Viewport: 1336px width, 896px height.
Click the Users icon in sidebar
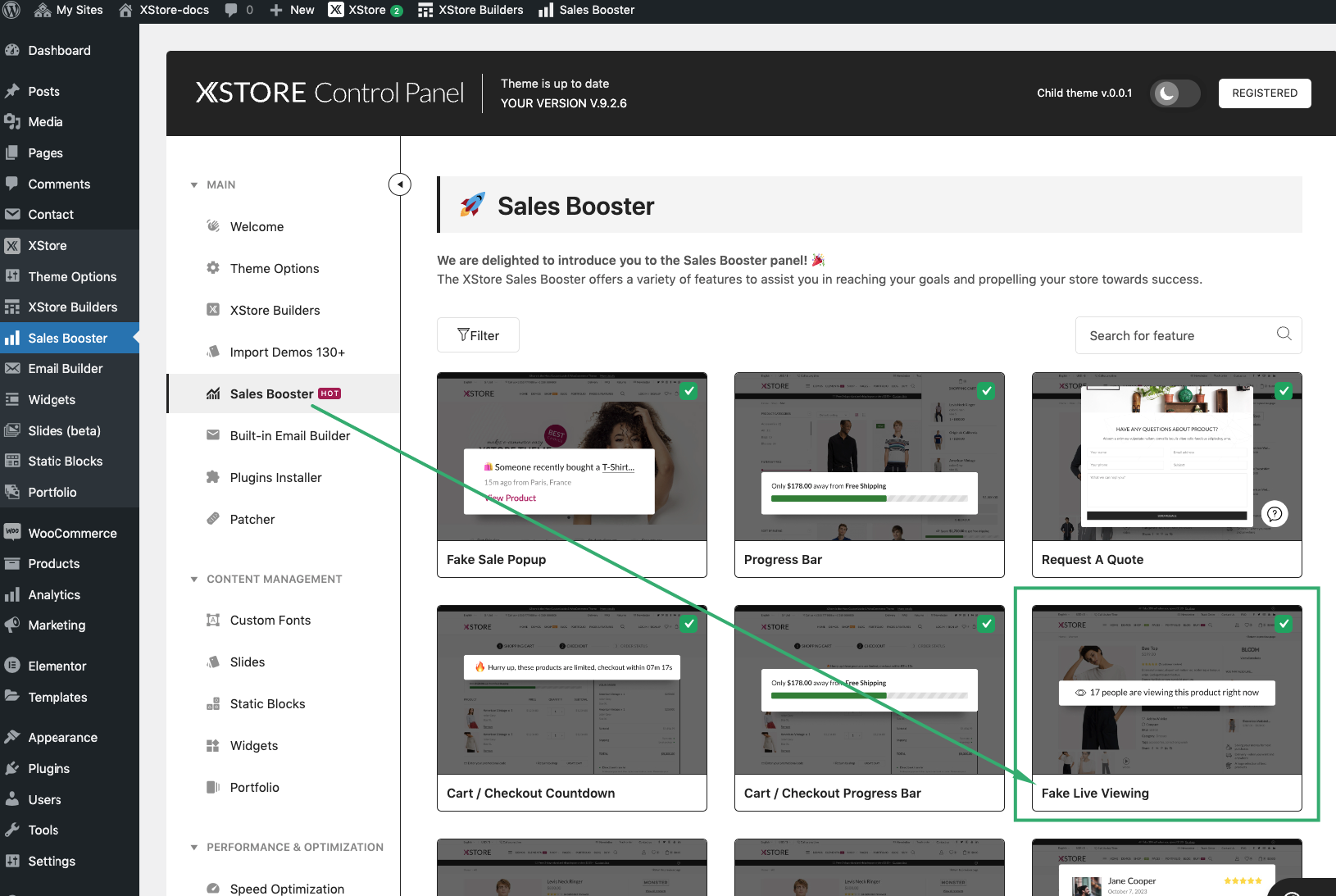click(12, 799)
